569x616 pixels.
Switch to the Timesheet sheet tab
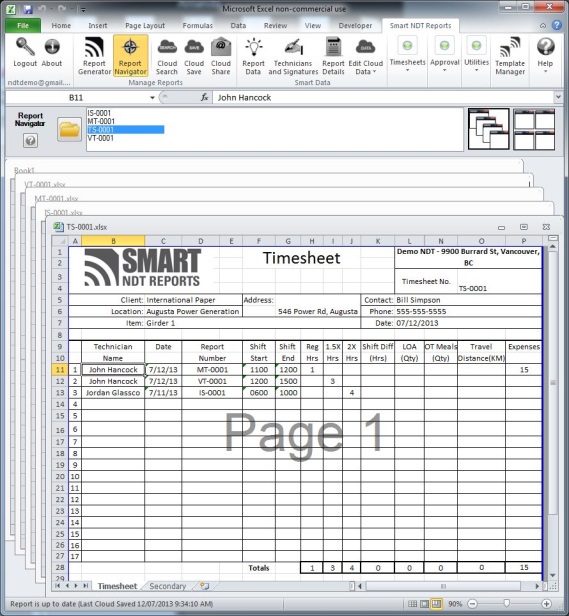point(117,586)
